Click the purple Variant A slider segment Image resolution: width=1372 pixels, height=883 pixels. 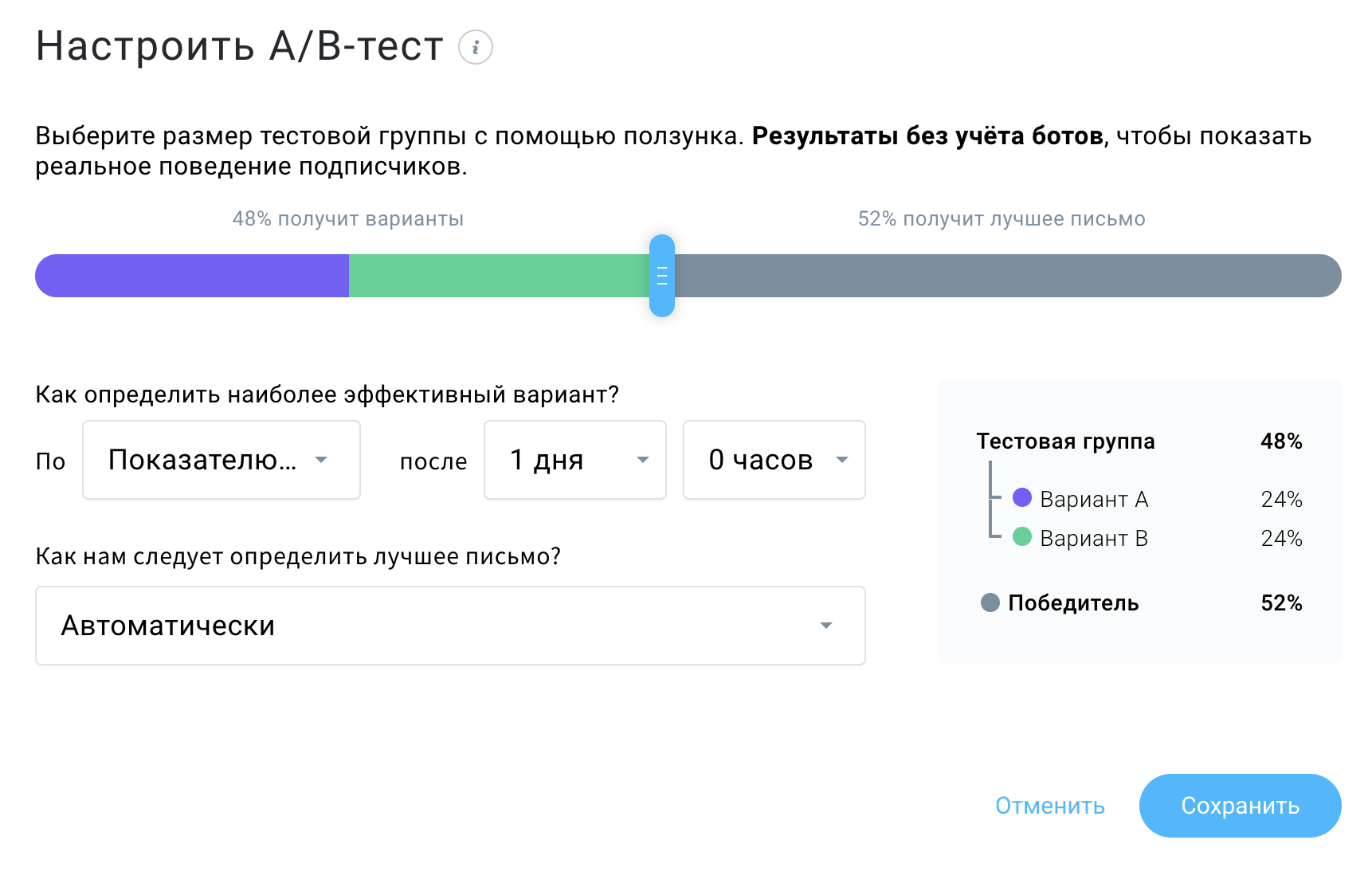pos(192,276)
